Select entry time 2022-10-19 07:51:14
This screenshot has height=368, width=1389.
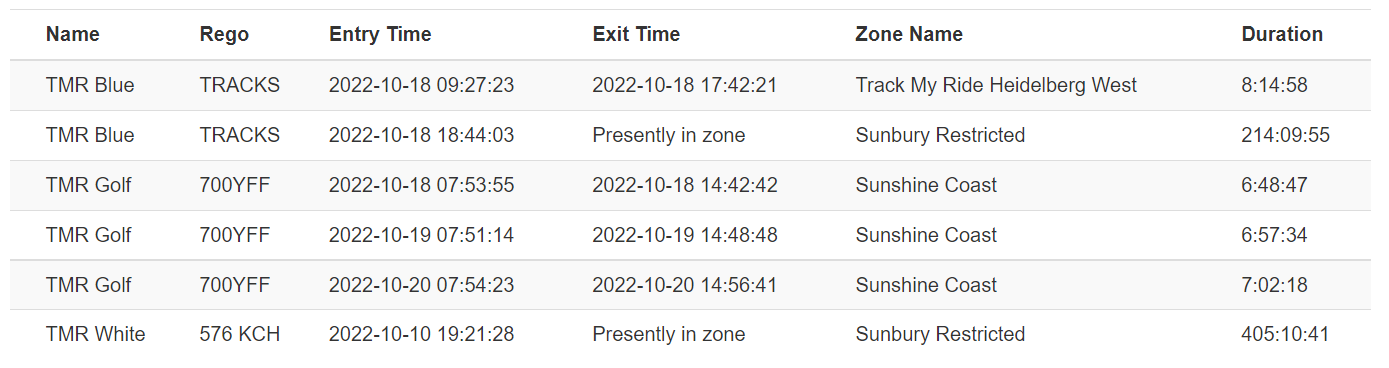(x=421, y=235)
